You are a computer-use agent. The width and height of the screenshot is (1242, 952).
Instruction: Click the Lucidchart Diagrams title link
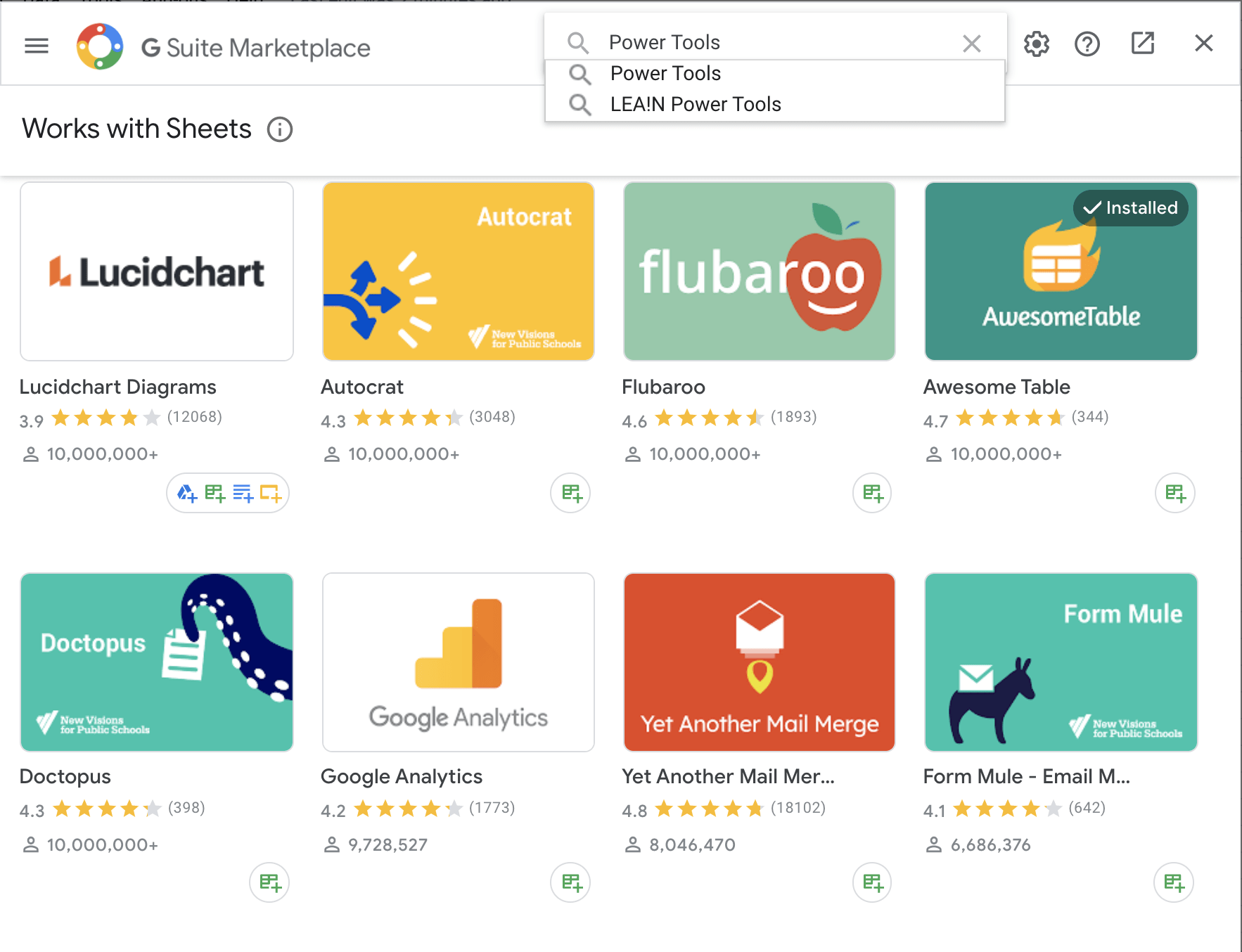click(x=118, y=387)
